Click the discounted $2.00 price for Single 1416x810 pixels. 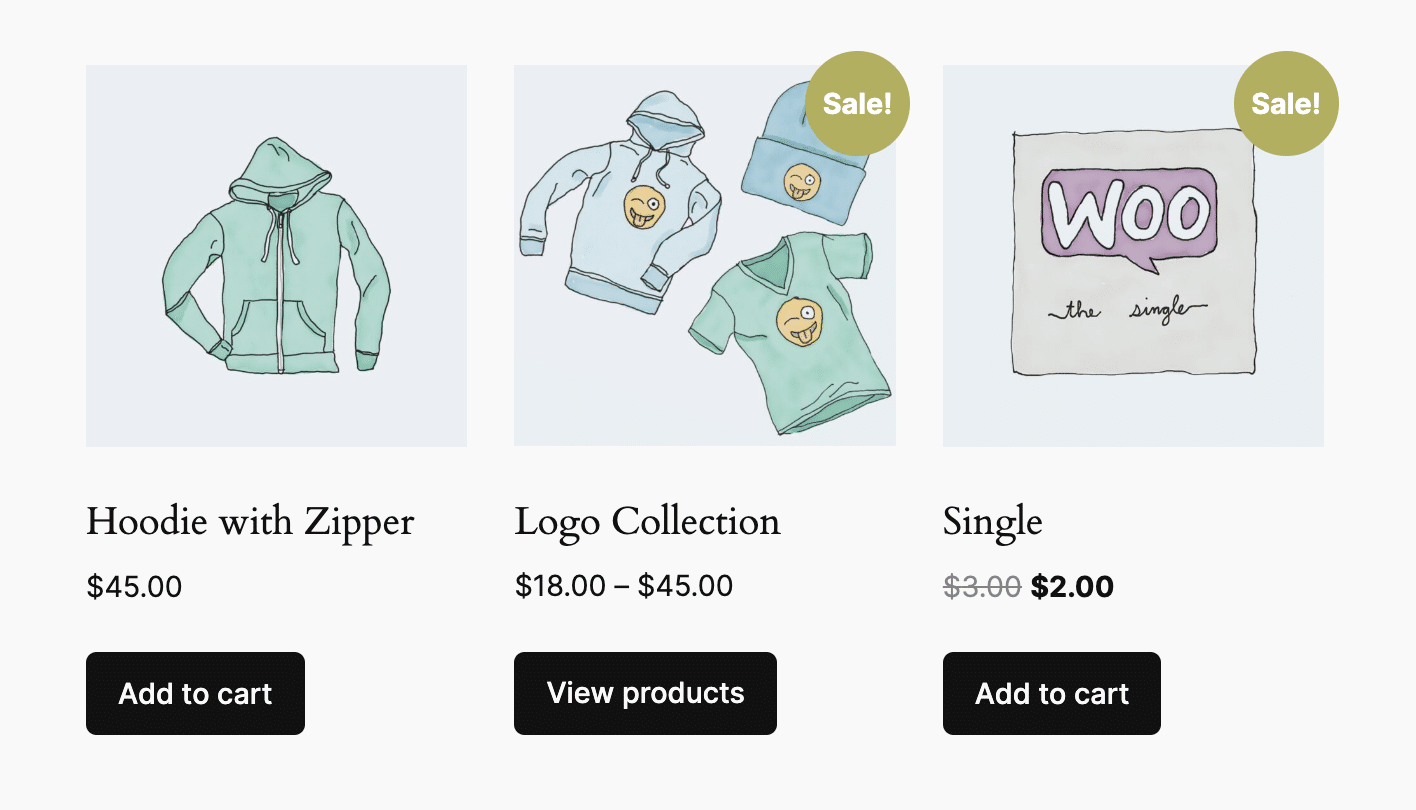click(x=1073, y=586)
